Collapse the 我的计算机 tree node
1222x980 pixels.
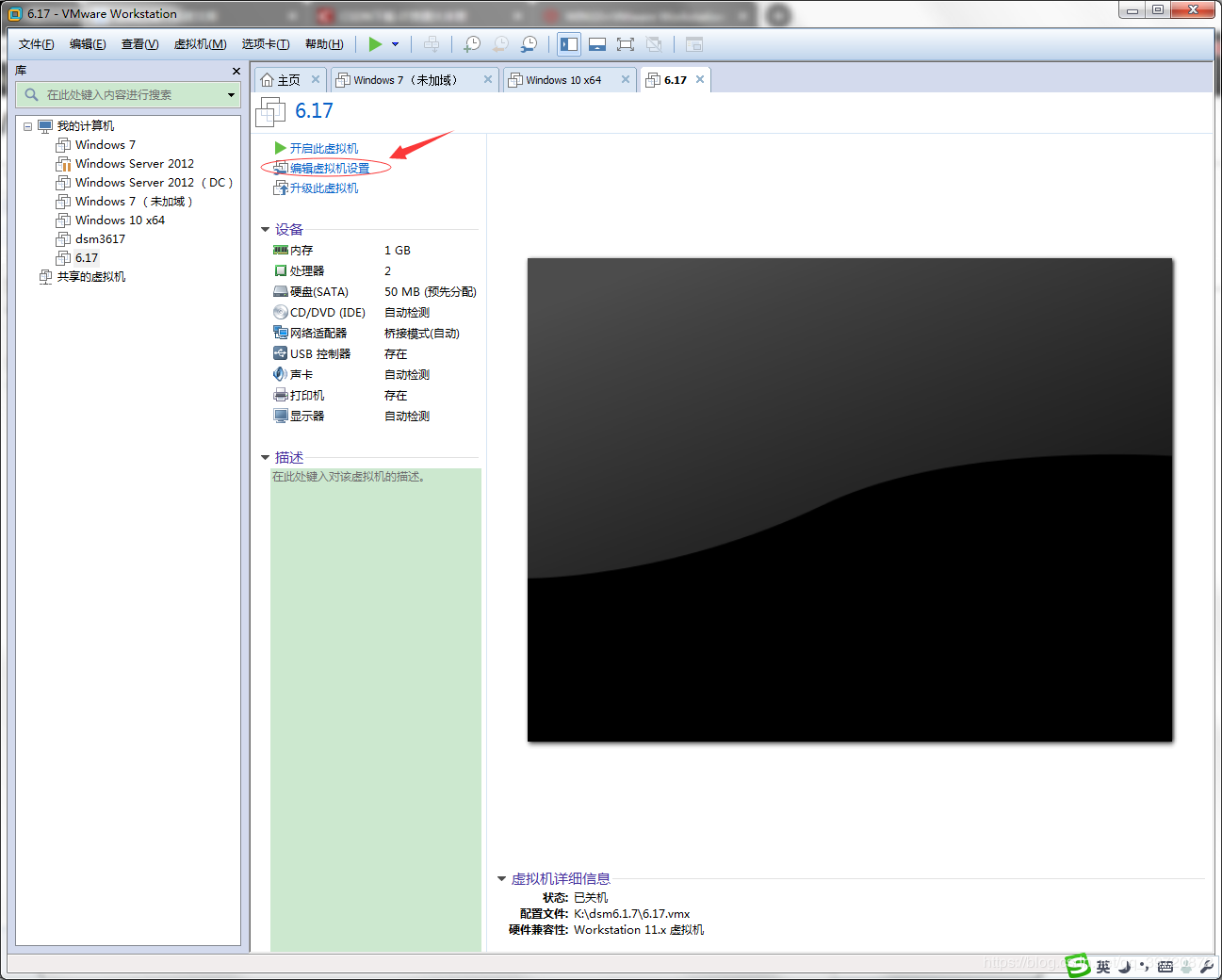pyautogui.click(x=28, y=126)
